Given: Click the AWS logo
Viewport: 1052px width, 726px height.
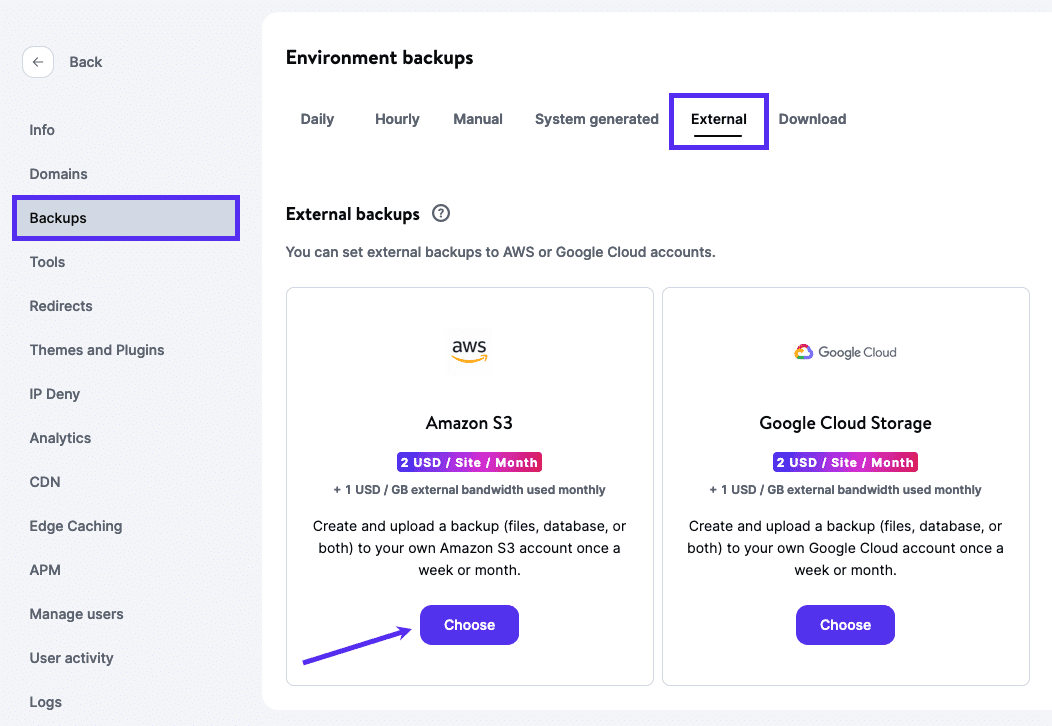Looking at the screenshot, I should [x=469, y=350].
